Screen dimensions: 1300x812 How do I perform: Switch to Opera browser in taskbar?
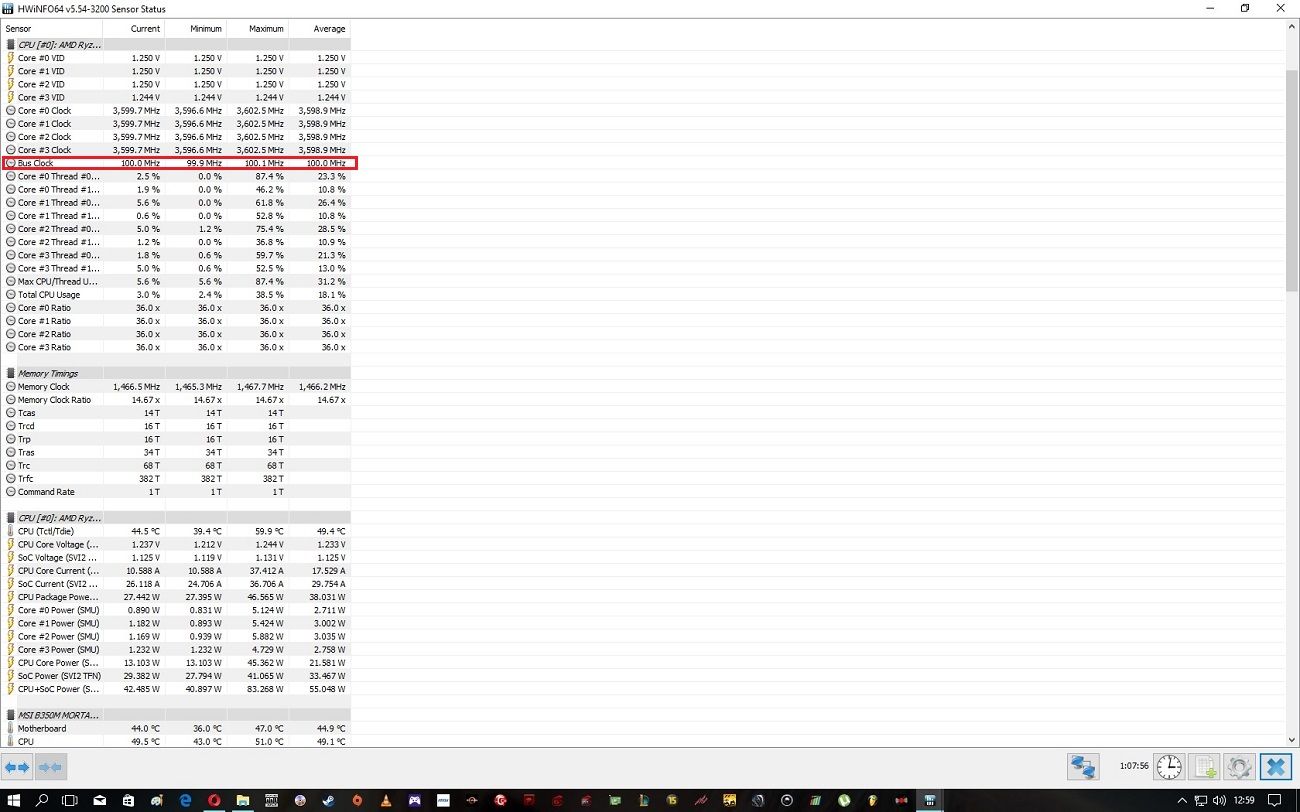click(x=214, y=800)
